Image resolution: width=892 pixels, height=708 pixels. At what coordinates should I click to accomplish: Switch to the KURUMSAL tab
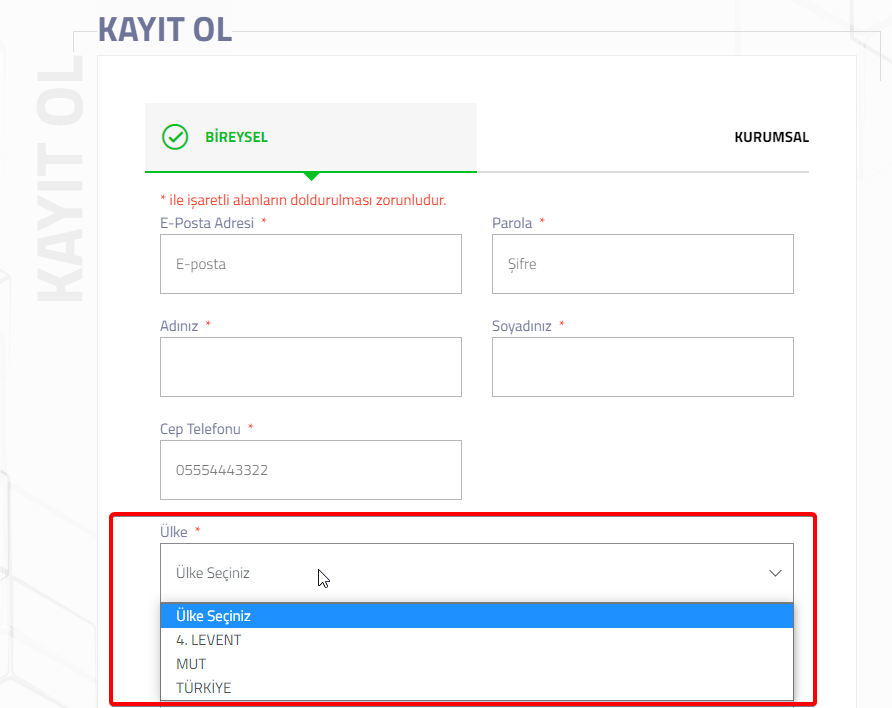(x=771, y=137)
